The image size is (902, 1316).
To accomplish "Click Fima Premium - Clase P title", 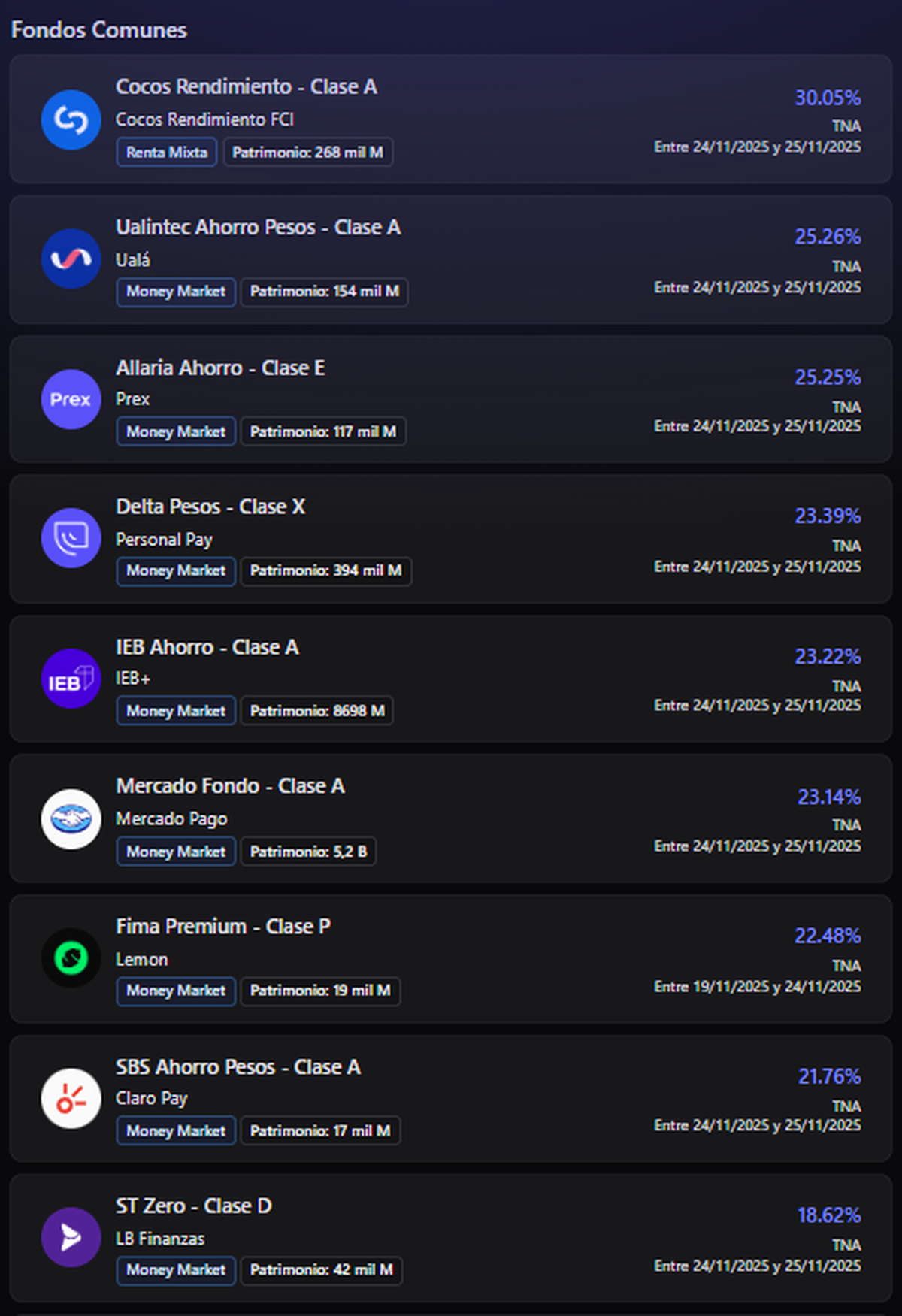I will (x=223, y=927).
